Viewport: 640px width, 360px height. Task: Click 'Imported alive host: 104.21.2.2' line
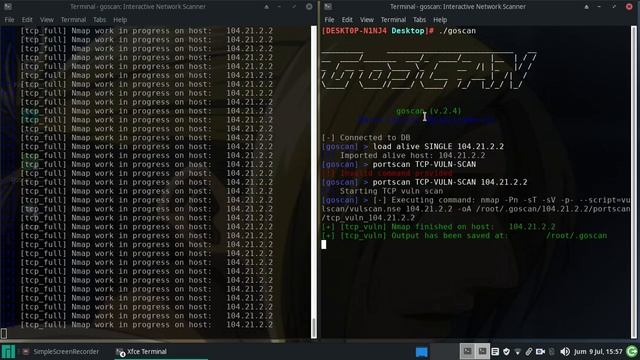pos(412,156)
